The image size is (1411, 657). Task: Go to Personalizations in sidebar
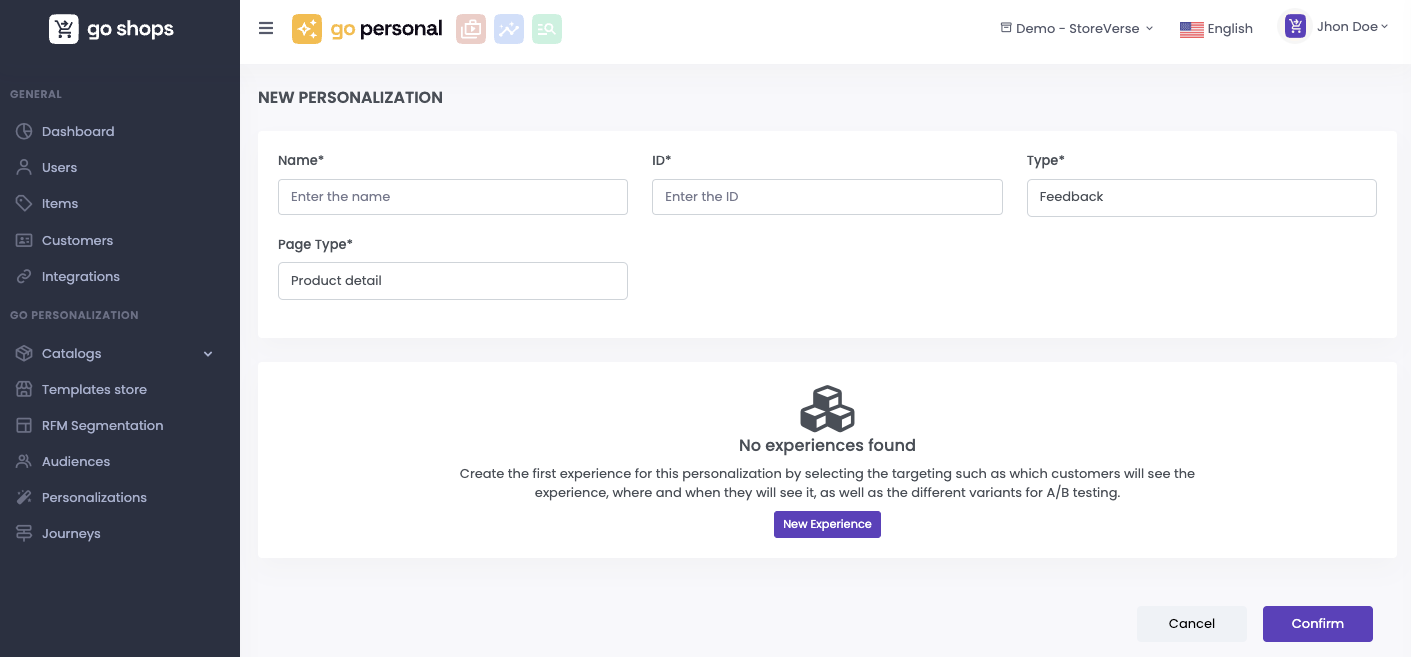[94, 497]
